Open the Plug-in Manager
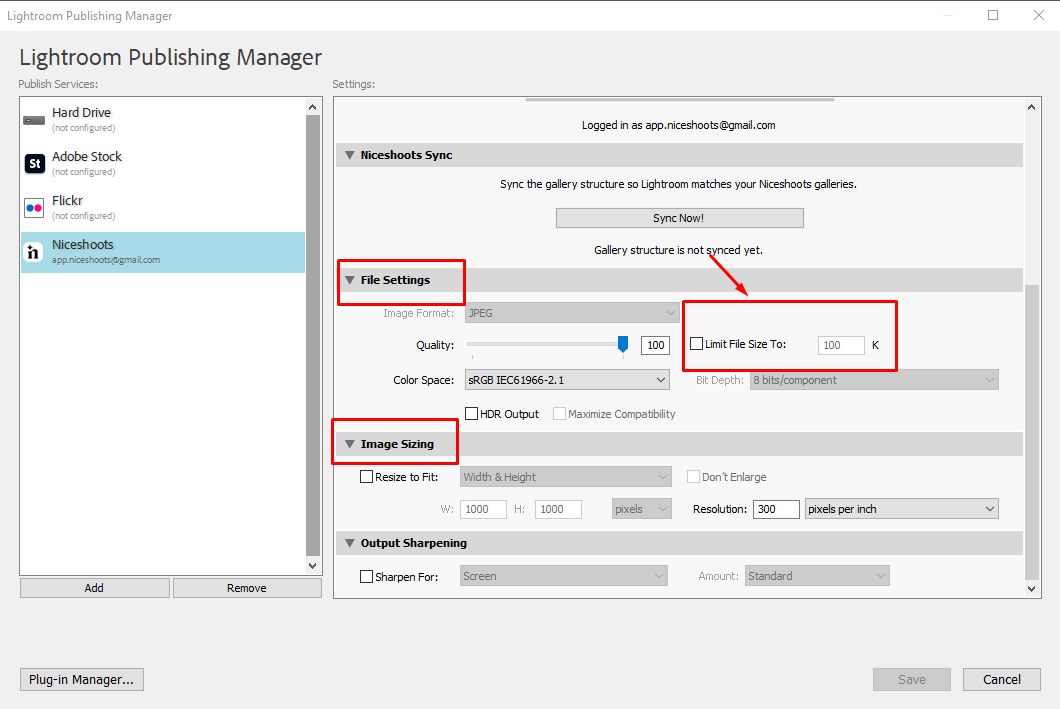The image size is (1060, 709). [x=82, y=679]
